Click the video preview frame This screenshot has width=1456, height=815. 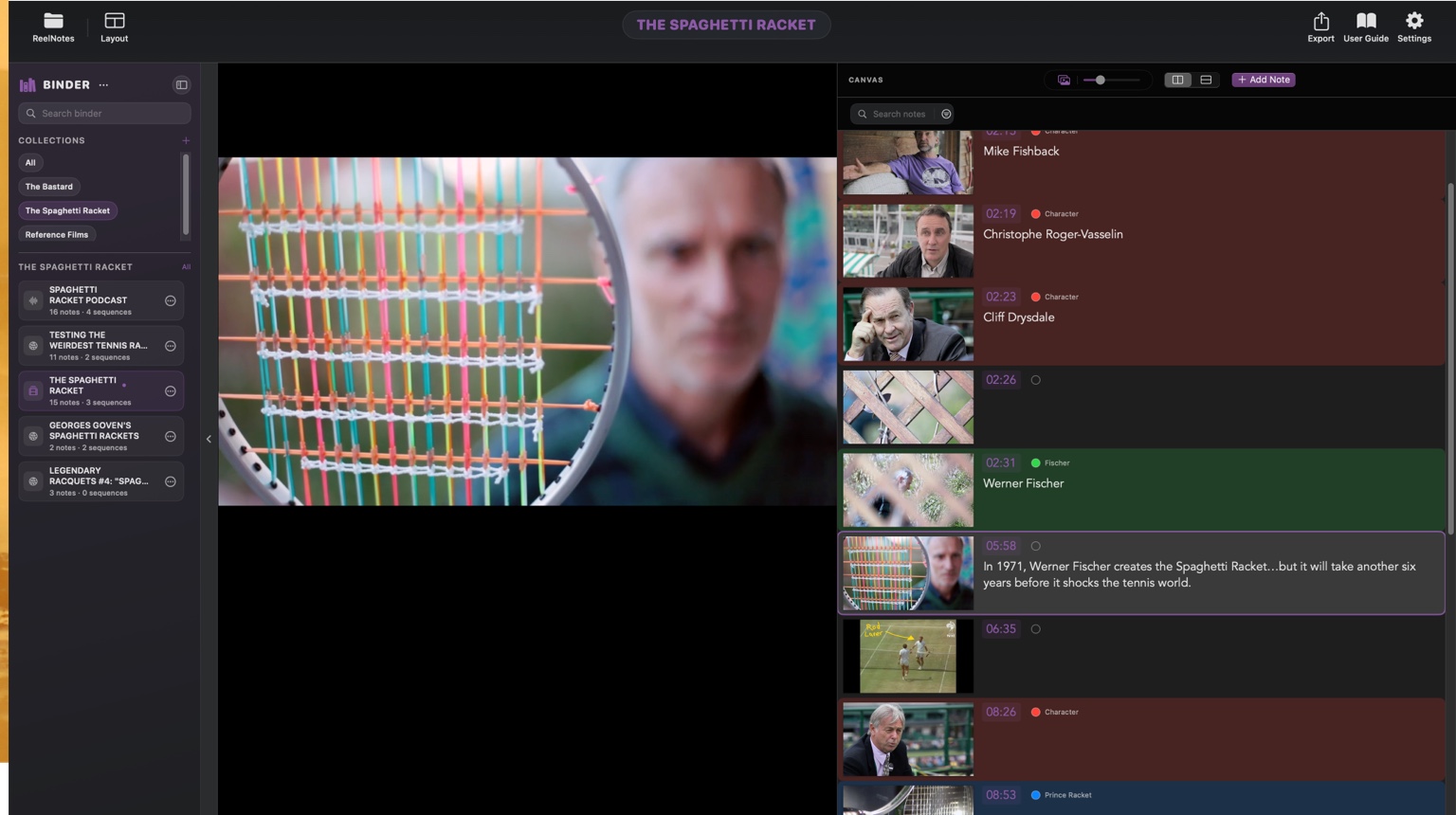527,331
